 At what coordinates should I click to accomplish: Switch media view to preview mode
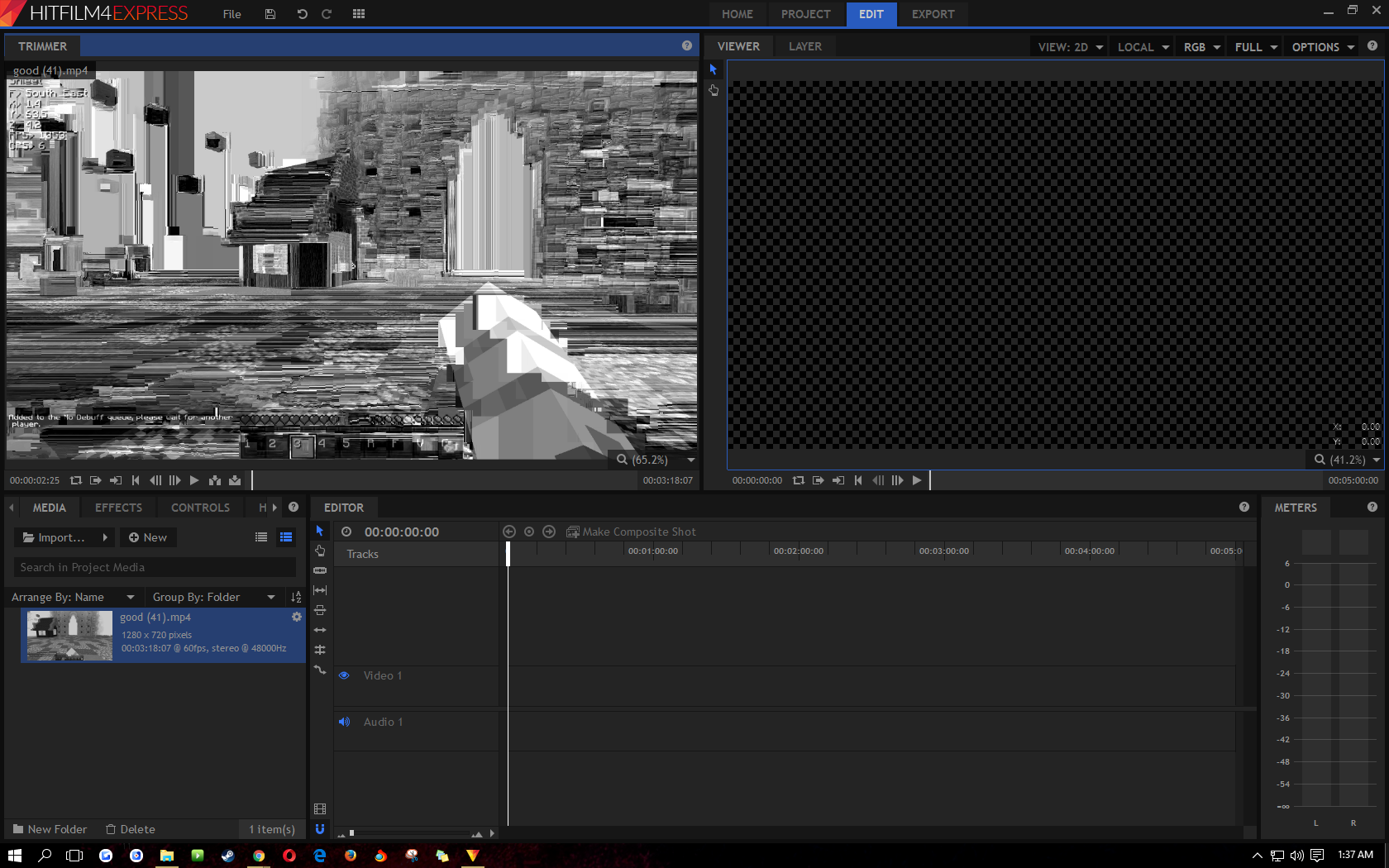coord(286,537)
